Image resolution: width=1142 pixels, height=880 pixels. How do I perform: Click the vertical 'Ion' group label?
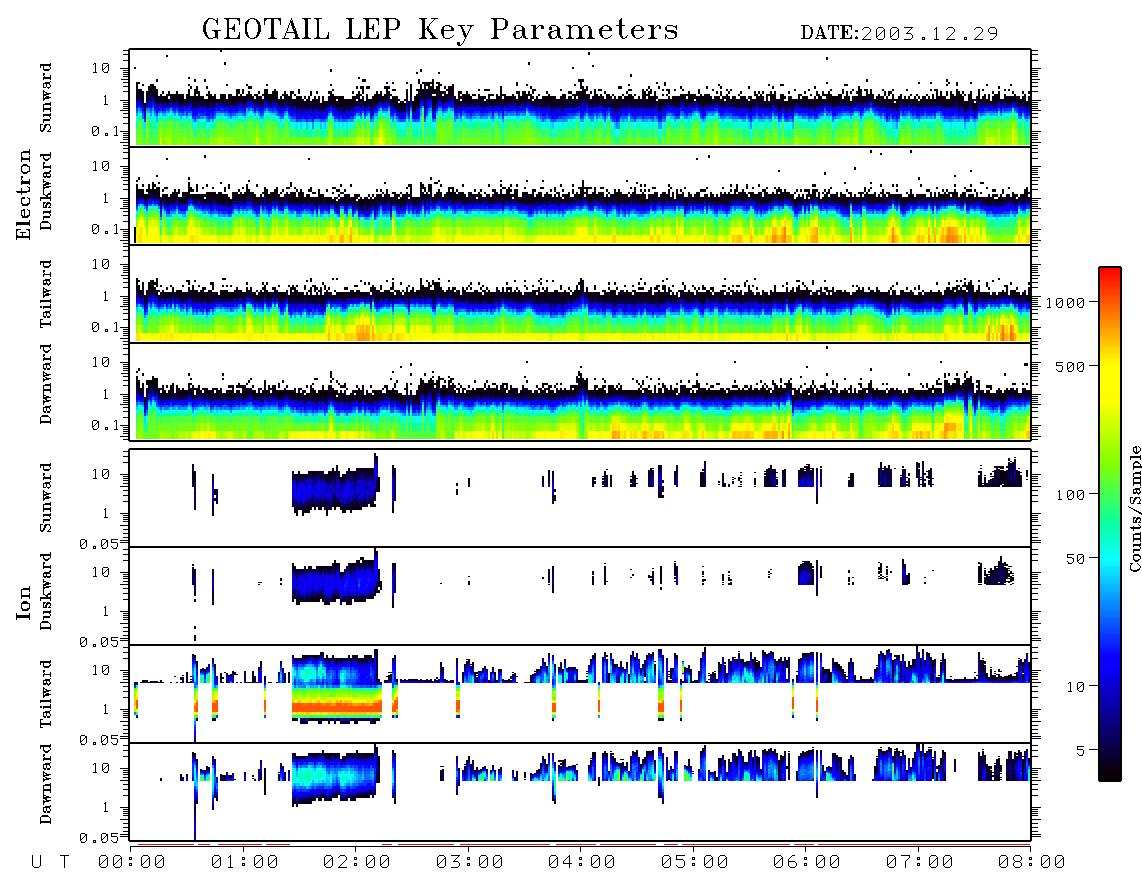23,602
